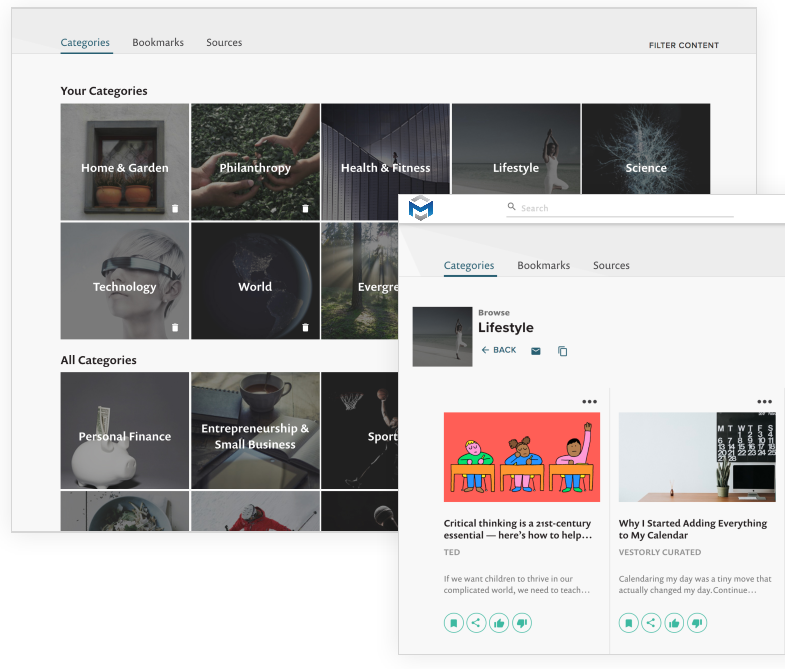
Task: Copy the Lifestyle category link
Action: click(x=562, y=351)
